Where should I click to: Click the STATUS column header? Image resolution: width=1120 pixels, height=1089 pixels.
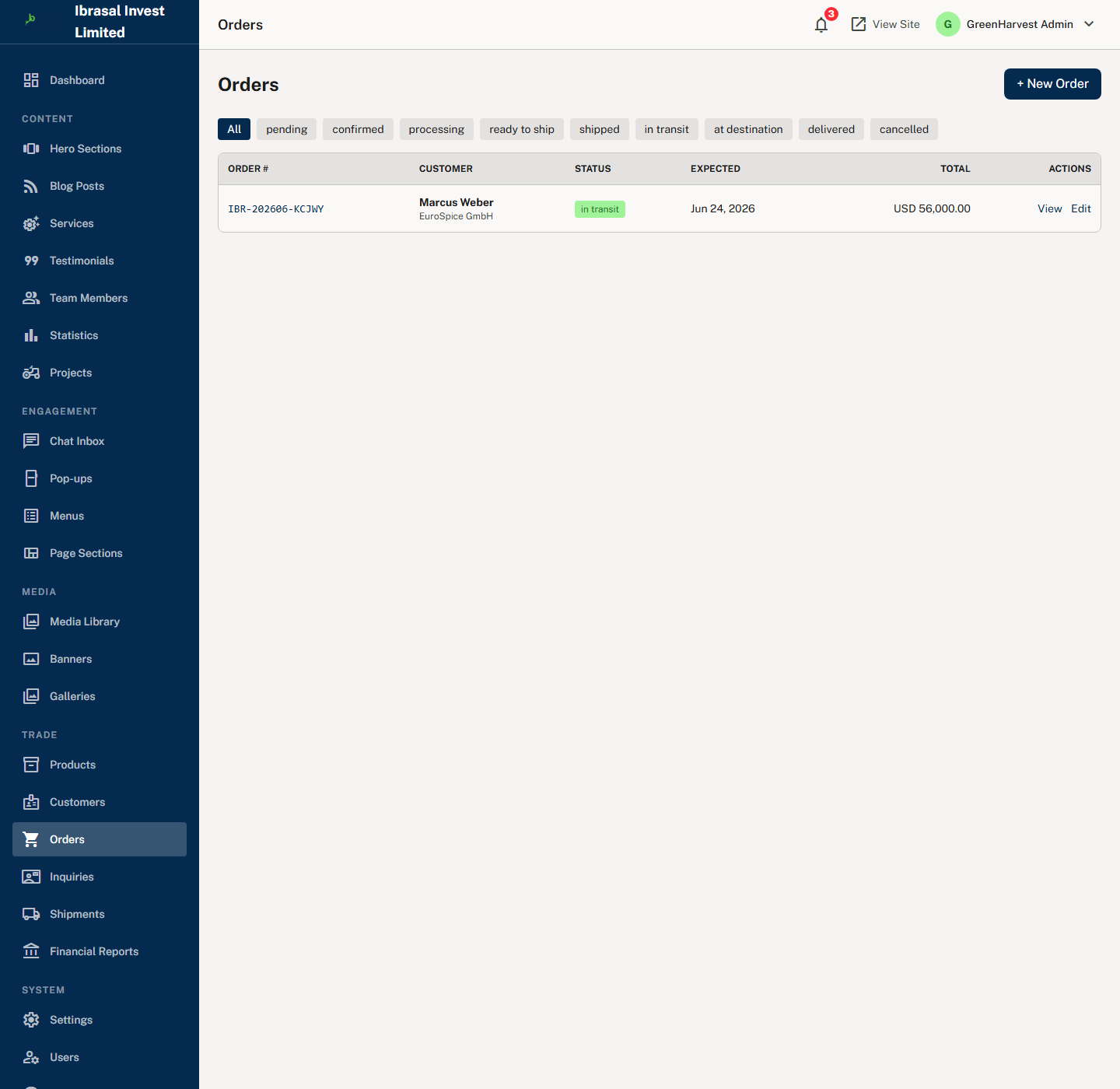(x=593, y=169)
